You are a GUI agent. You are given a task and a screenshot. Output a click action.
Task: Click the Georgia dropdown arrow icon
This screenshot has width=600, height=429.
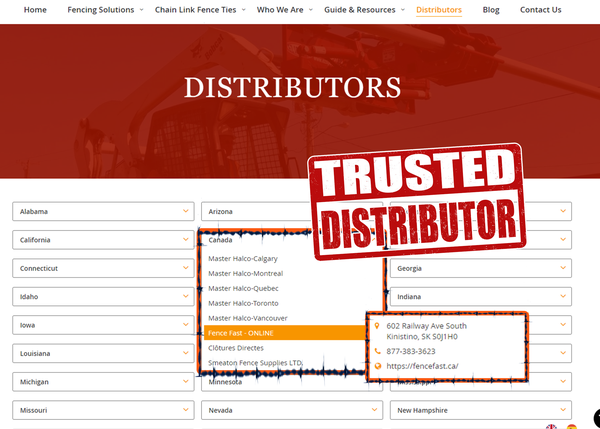tap(563, 268)
